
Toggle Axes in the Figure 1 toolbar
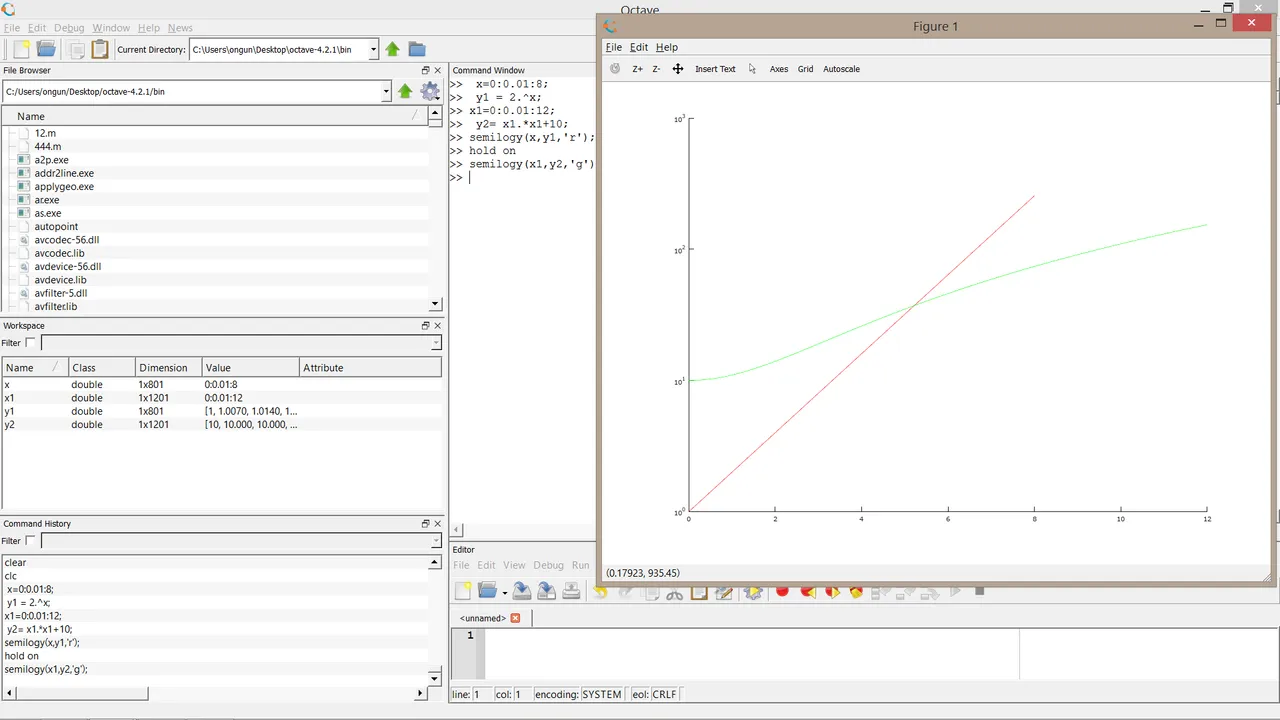779,69
